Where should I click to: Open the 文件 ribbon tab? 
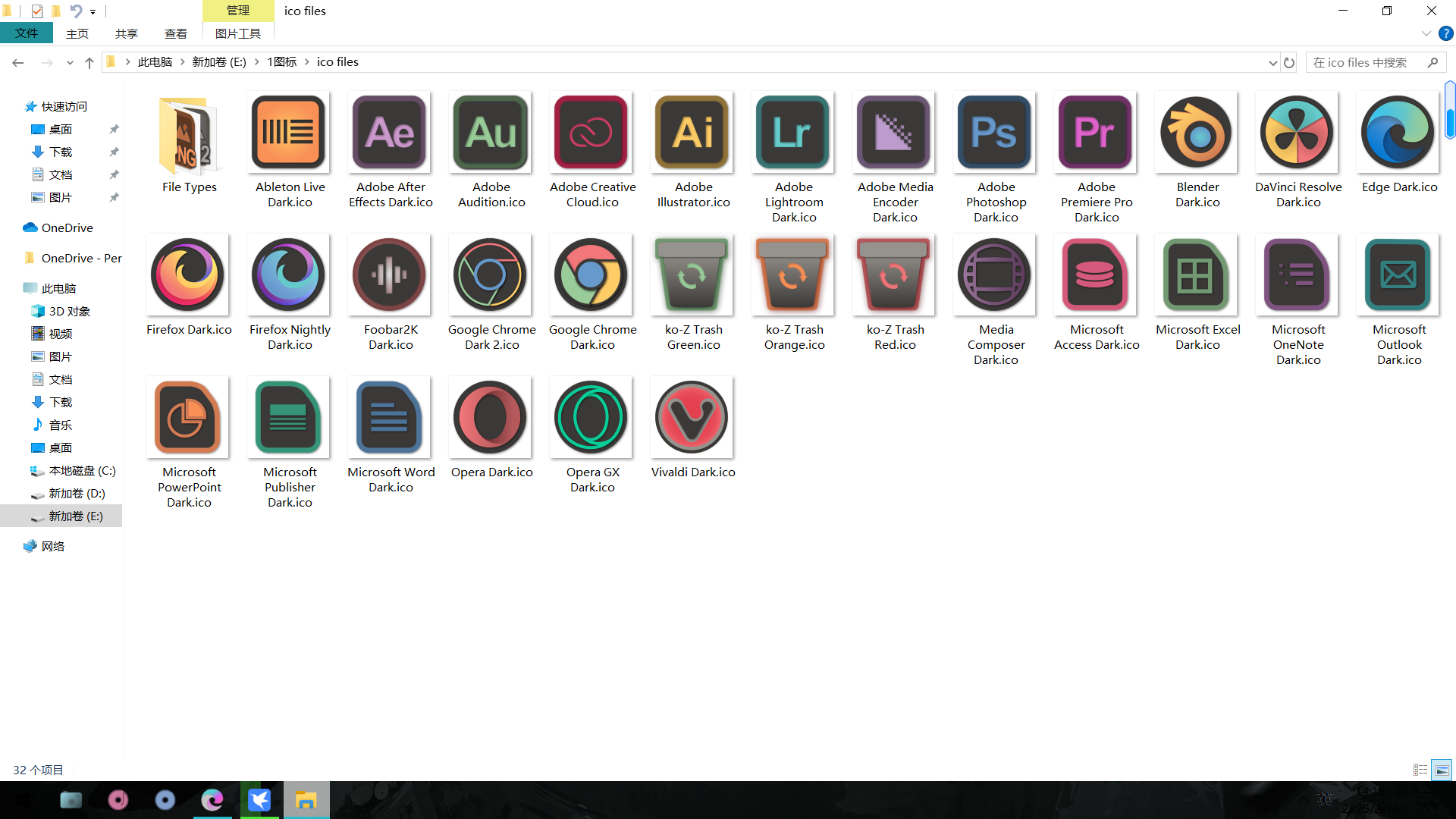[x=27, y=33]
